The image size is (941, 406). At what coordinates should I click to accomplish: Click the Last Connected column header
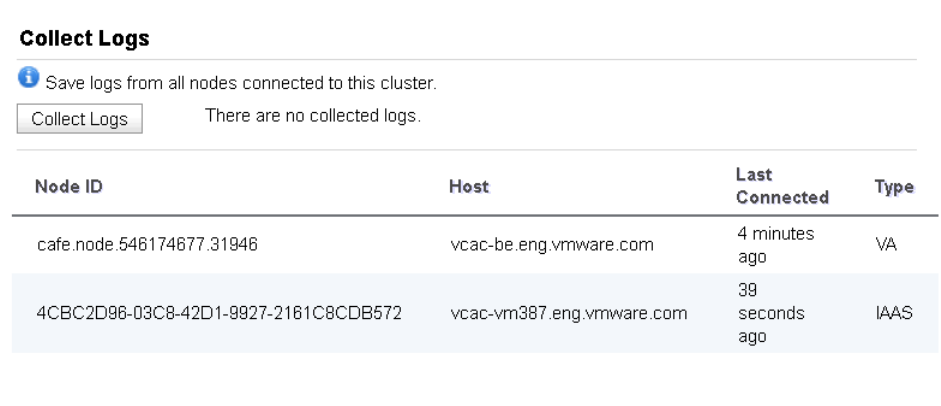[x=781, y=185]
